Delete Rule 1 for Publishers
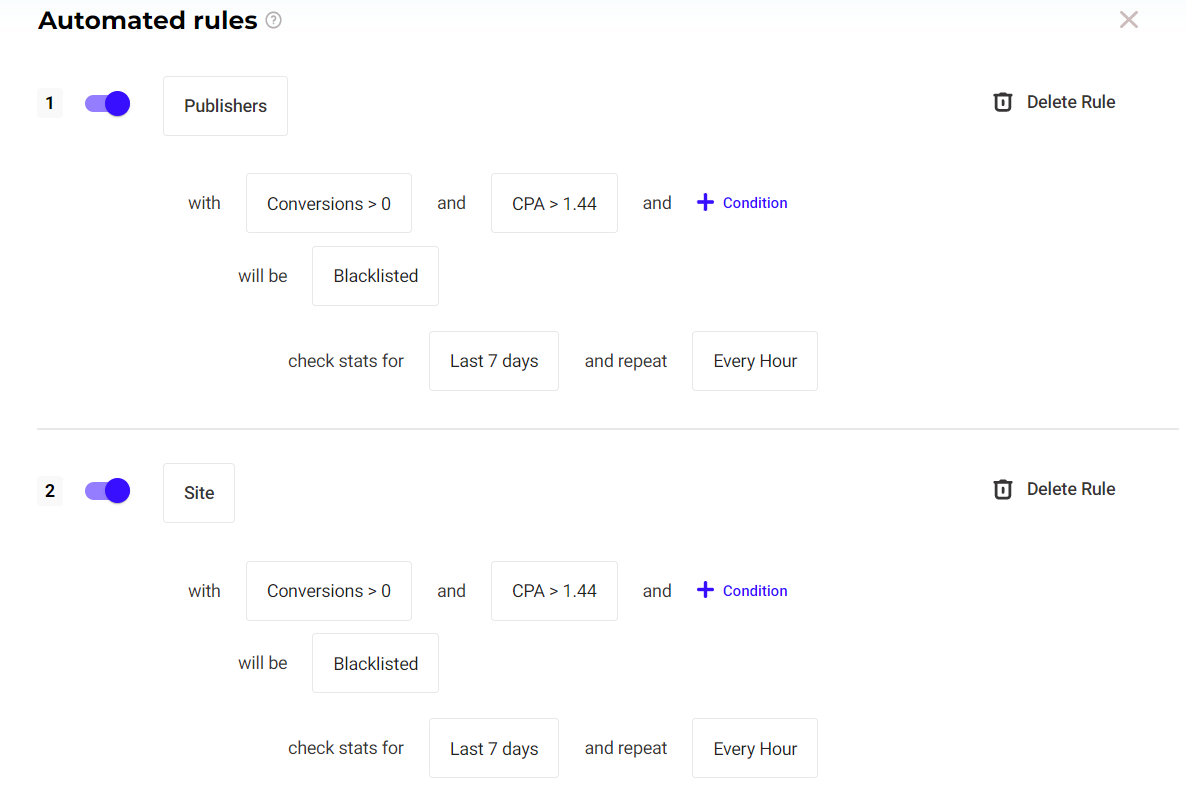This screenshot has height=802, width=1186. [1054, 102]
